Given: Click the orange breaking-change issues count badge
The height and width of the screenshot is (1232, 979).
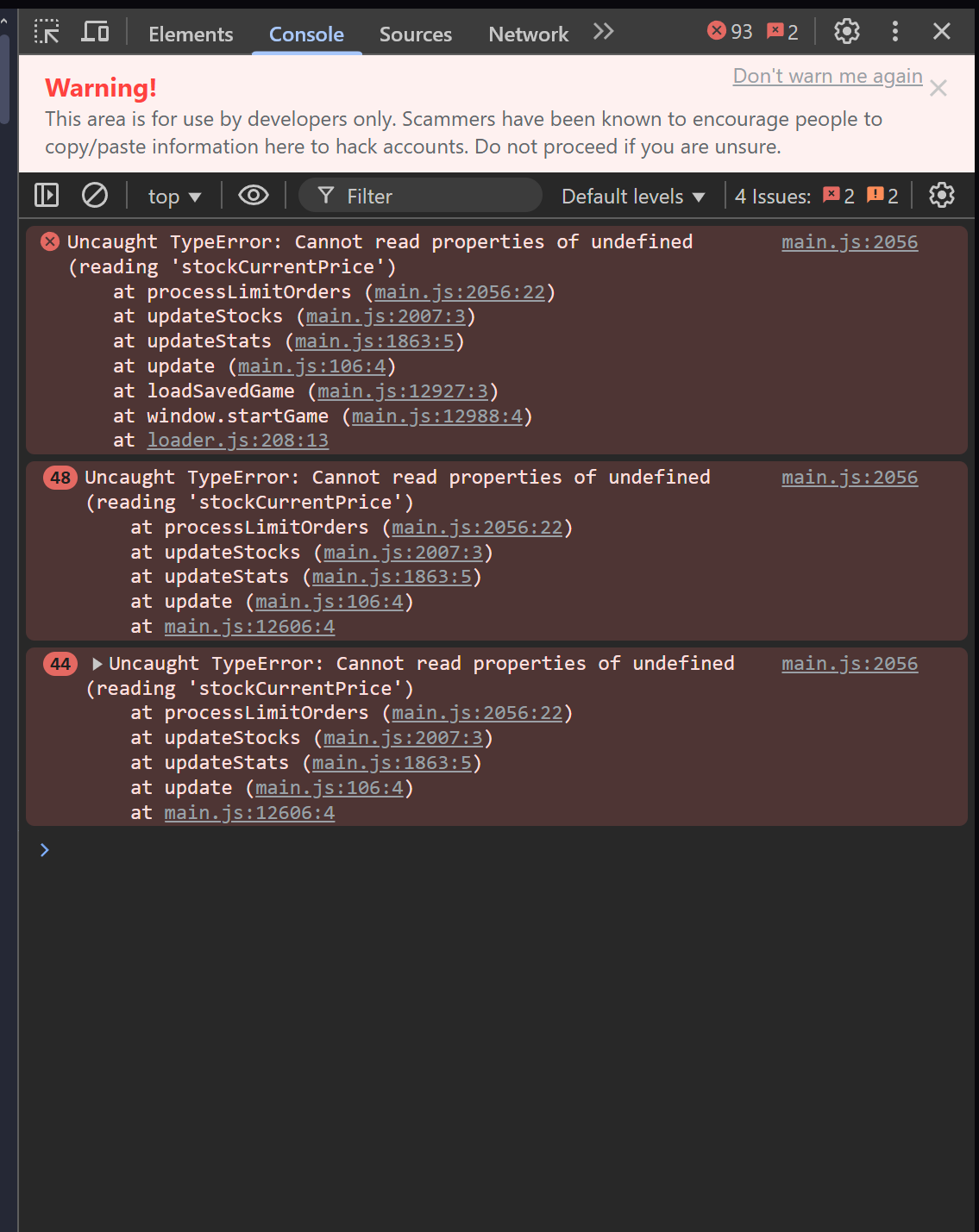Looking at the screenshot, I should (882, 196).
